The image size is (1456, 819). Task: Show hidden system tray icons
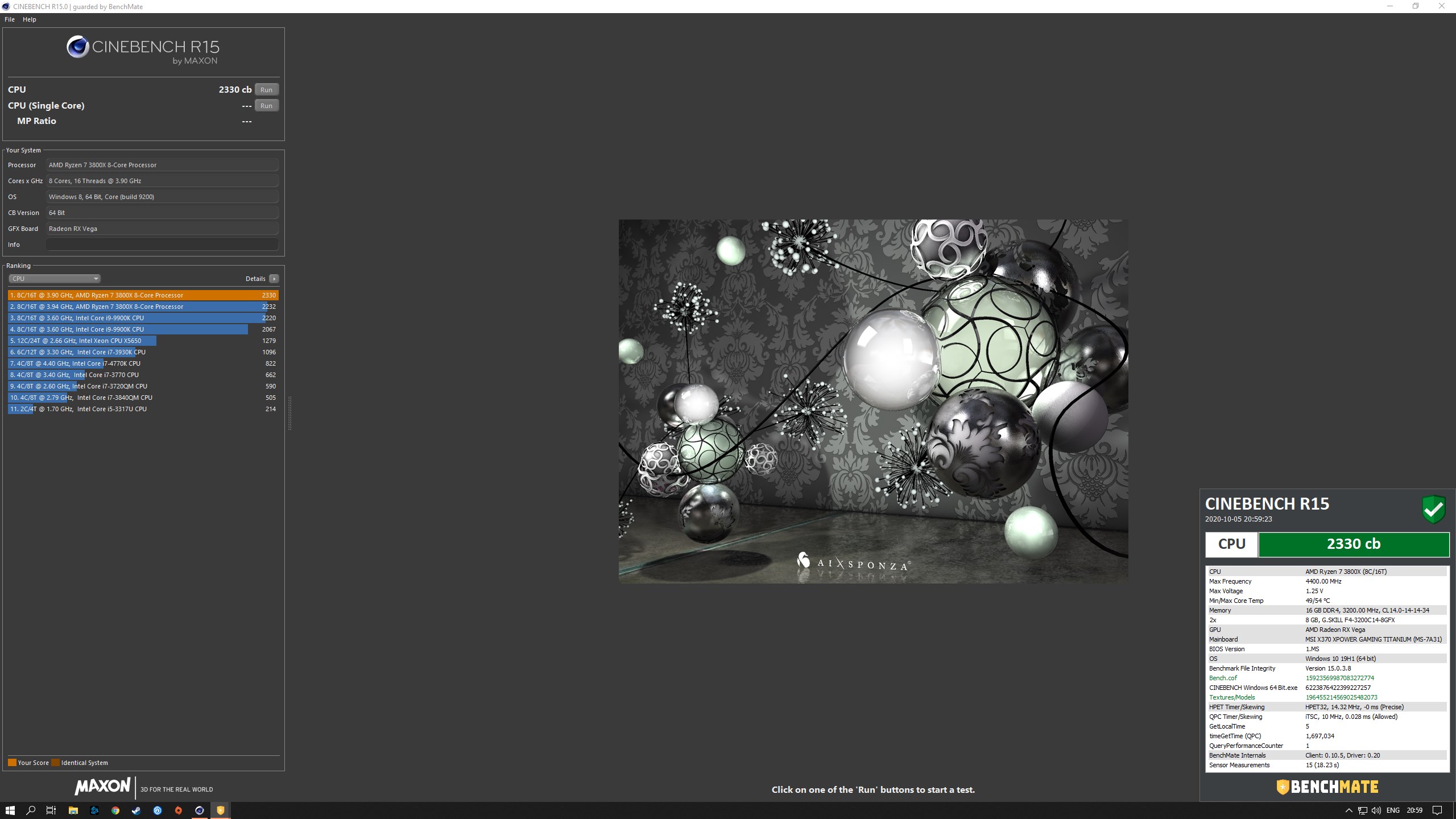[1349, 810]
